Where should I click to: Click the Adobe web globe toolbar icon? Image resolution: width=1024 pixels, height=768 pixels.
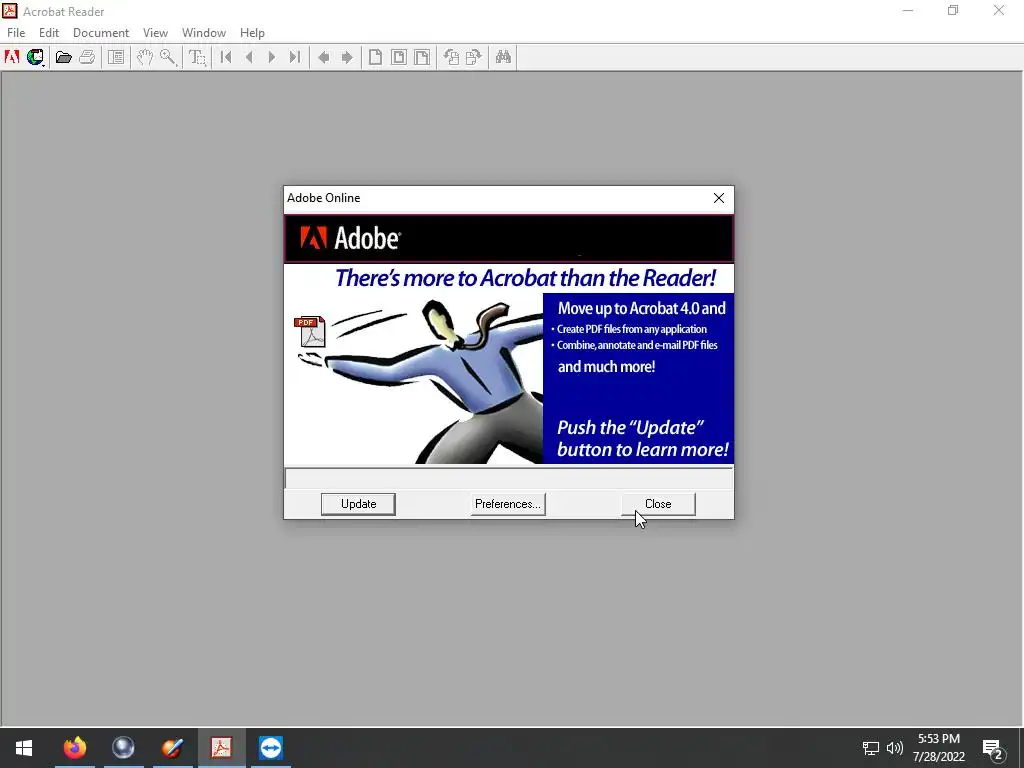[x=35, y=57]
